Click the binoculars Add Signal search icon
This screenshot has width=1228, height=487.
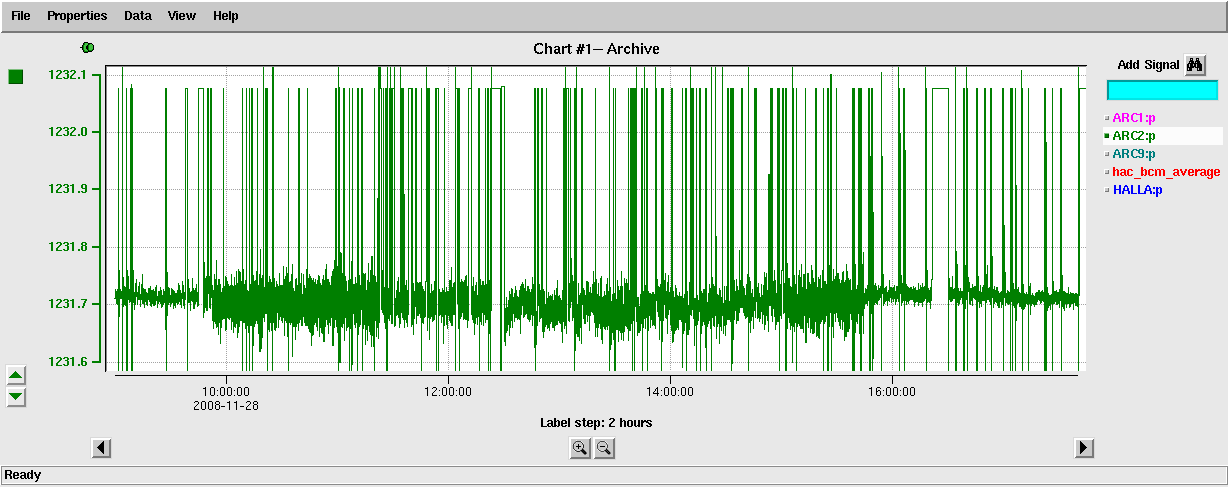(1195, 65)
